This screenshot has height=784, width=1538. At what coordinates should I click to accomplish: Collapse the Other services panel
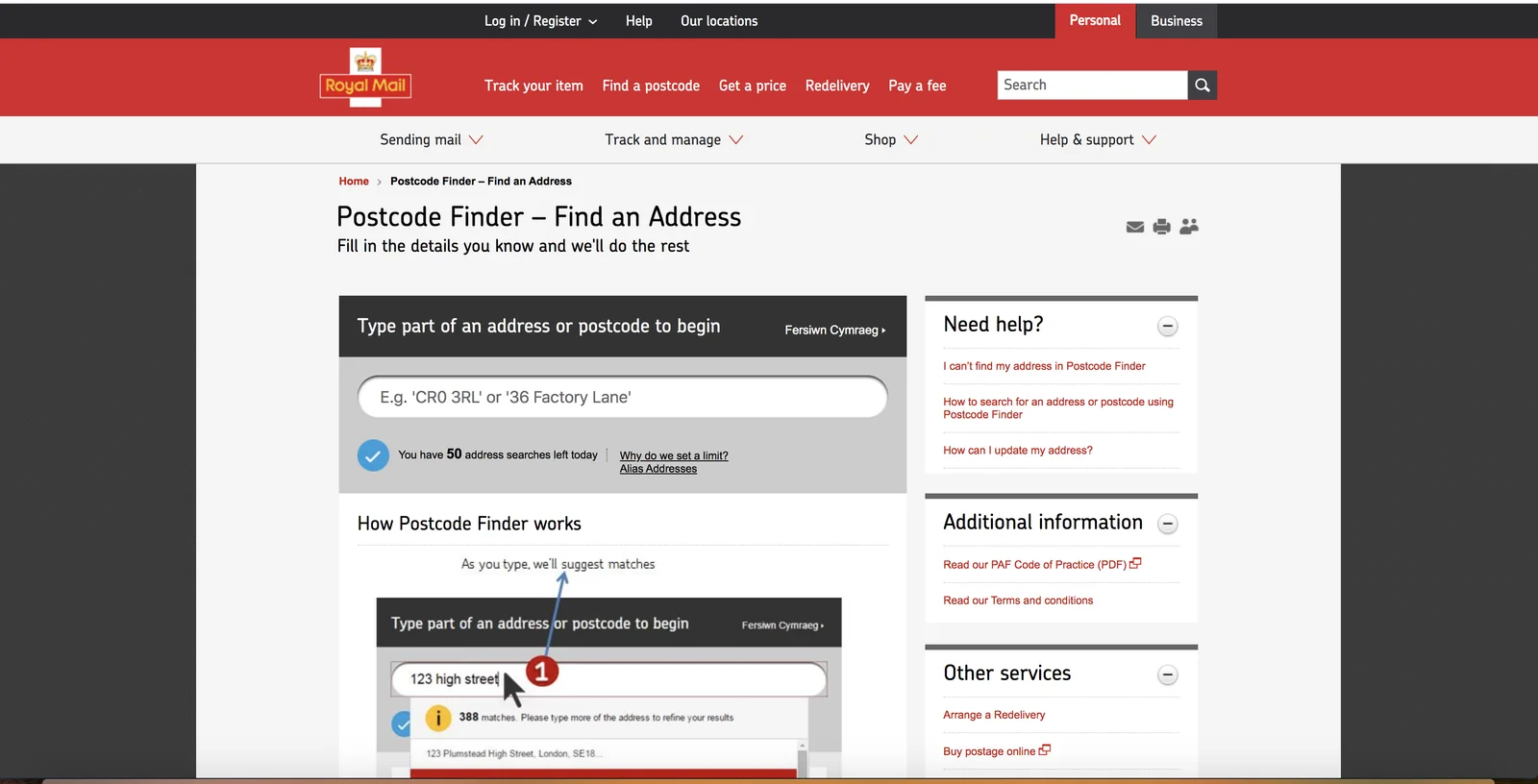(1168, 674)
